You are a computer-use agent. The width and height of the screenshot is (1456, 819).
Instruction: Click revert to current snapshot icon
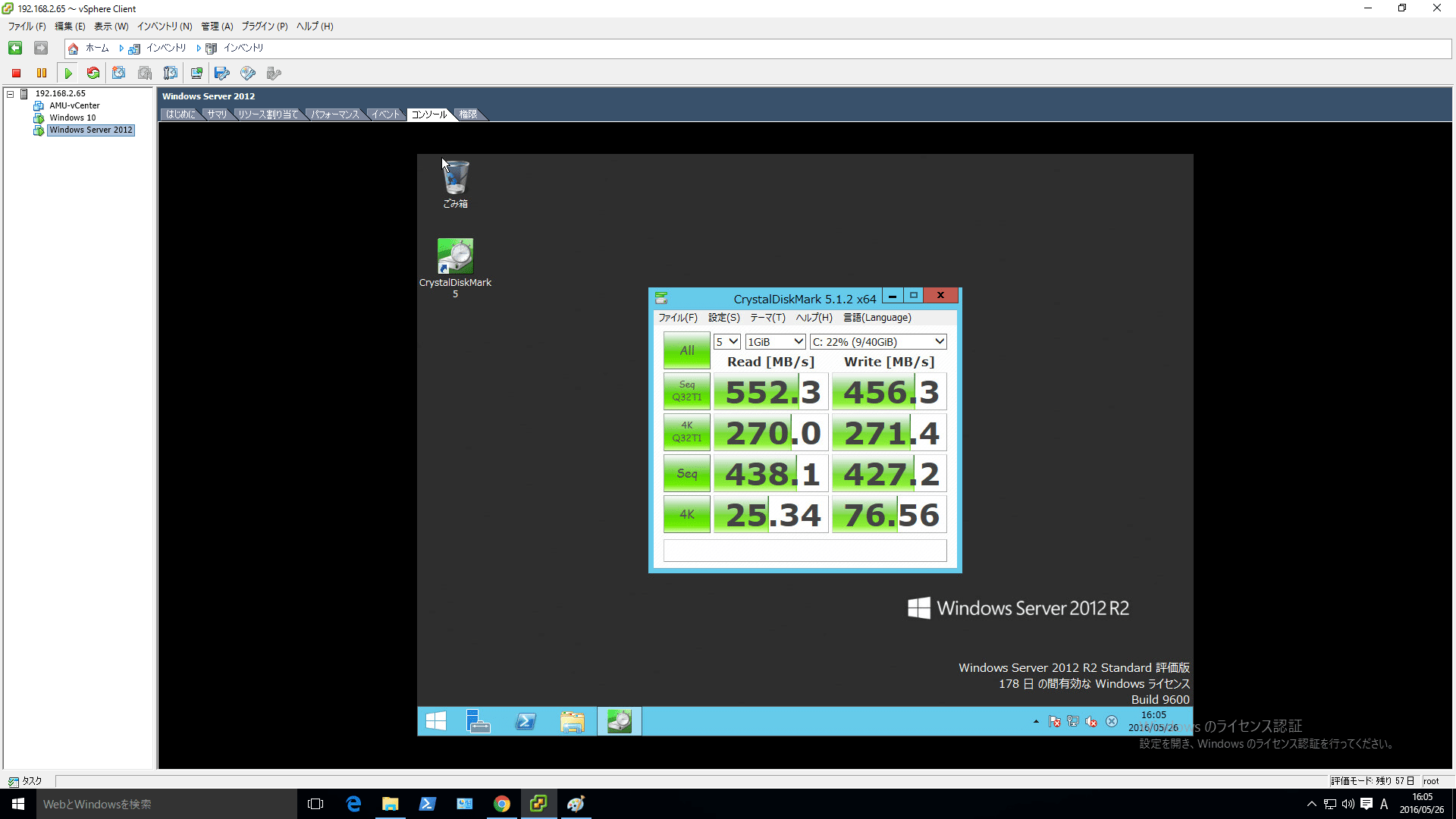(x=145, y=73)
